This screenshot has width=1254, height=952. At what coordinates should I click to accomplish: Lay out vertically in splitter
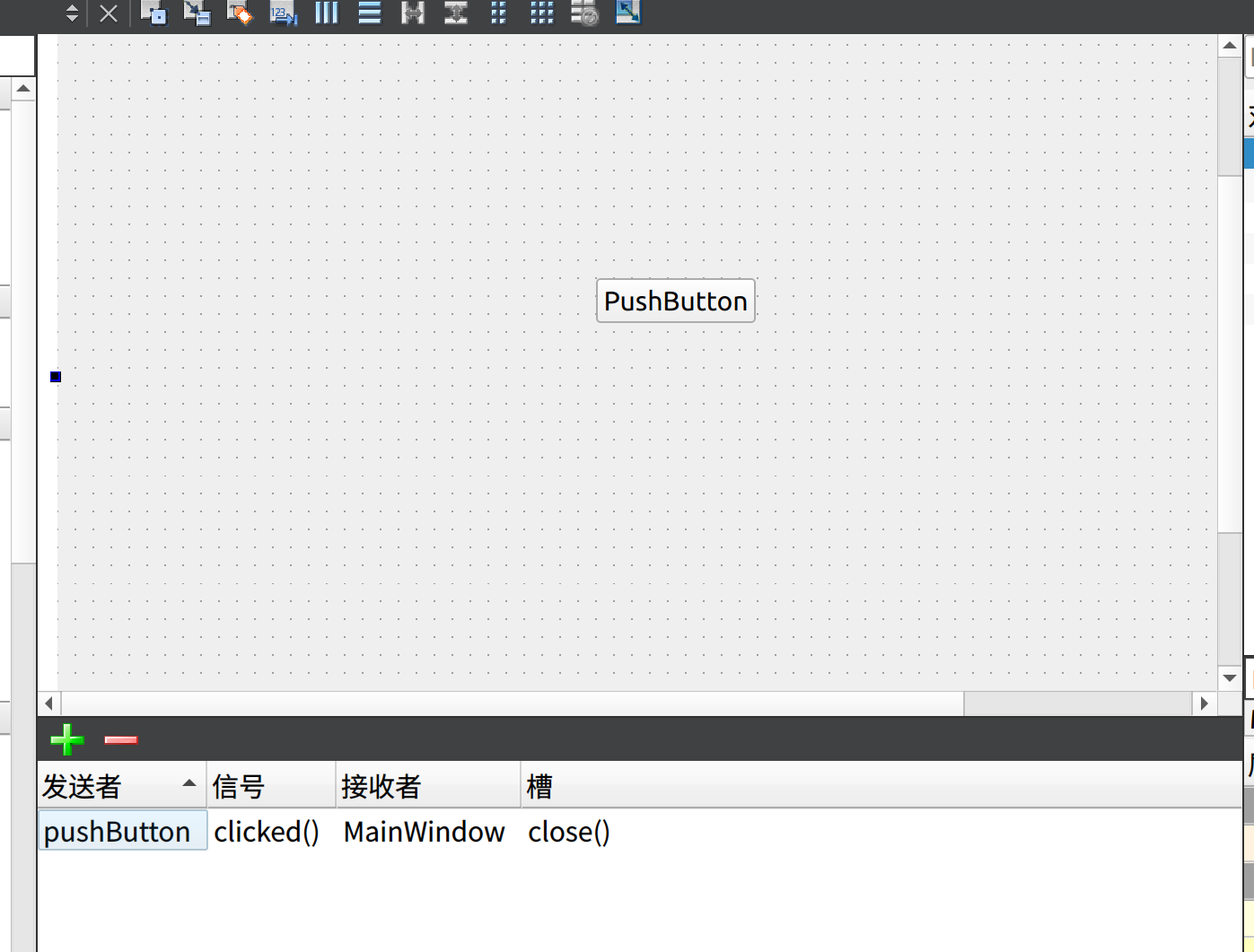pyautogui.click(x=456, y=13)
